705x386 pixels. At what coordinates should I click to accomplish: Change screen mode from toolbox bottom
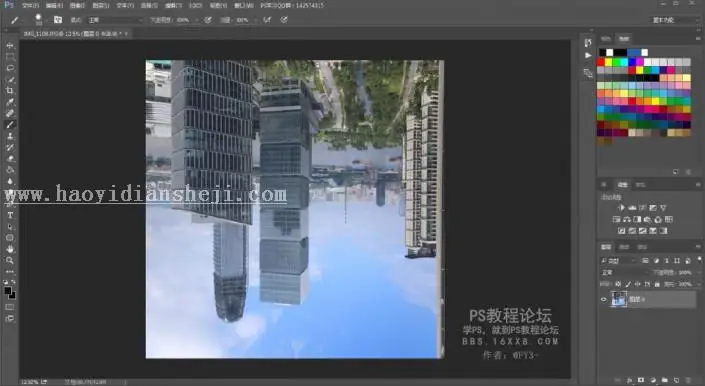tap(10, 319)
